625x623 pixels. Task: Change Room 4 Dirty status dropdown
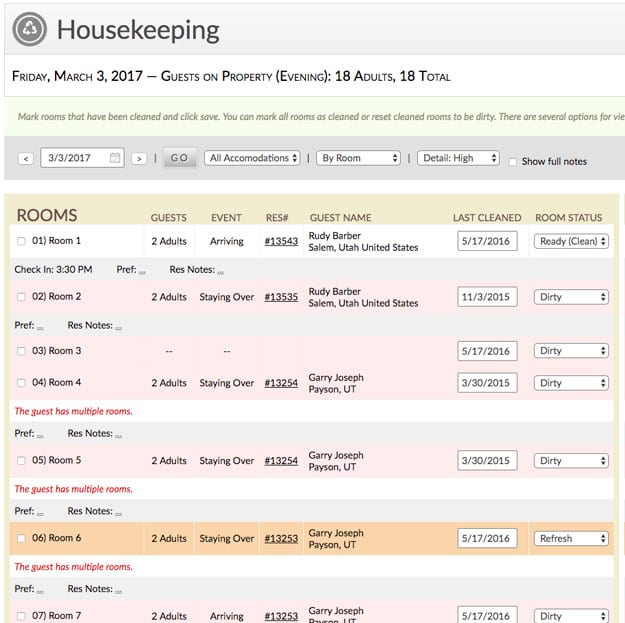pyautogui.click(x=571, y=383)
